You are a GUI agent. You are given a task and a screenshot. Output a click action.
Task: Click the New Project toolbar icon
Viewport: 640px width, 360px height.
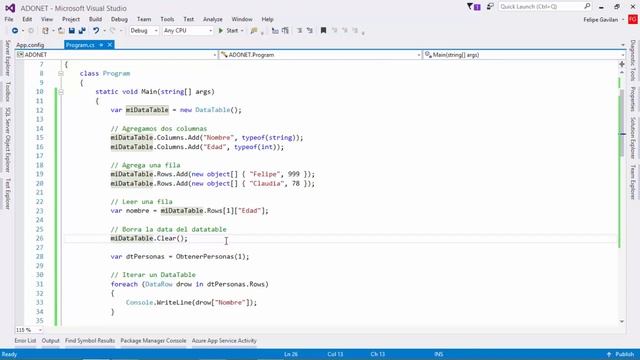tap(45, 31)
